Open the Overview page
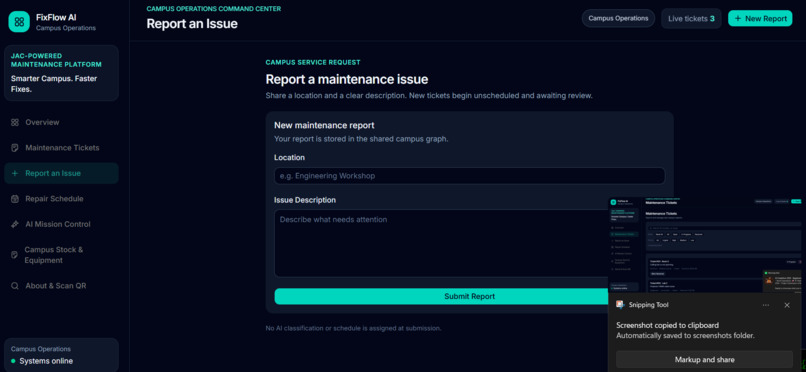This screenshot has width=806, height=372. tap(61, 122)
